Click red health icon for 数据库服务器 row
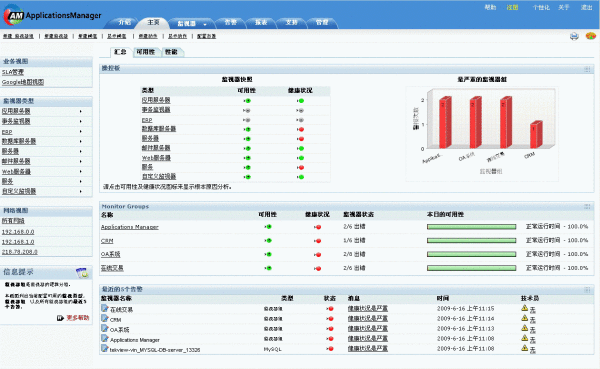Viewport: 600px width, 369px height. (x=300, y=129)
